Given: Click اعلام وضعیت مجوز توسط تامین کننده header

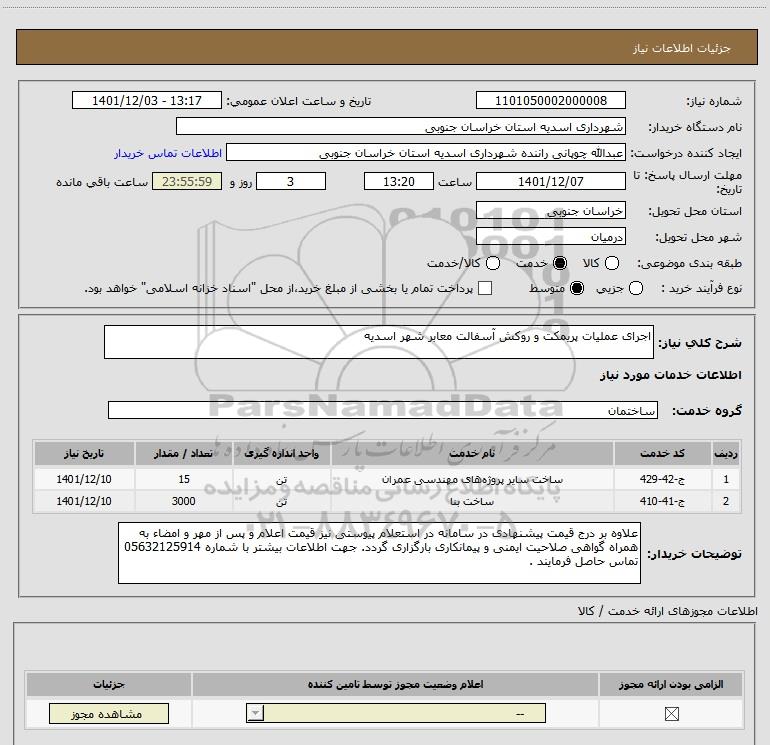Looking at the screenshot, I should point(395,684).
